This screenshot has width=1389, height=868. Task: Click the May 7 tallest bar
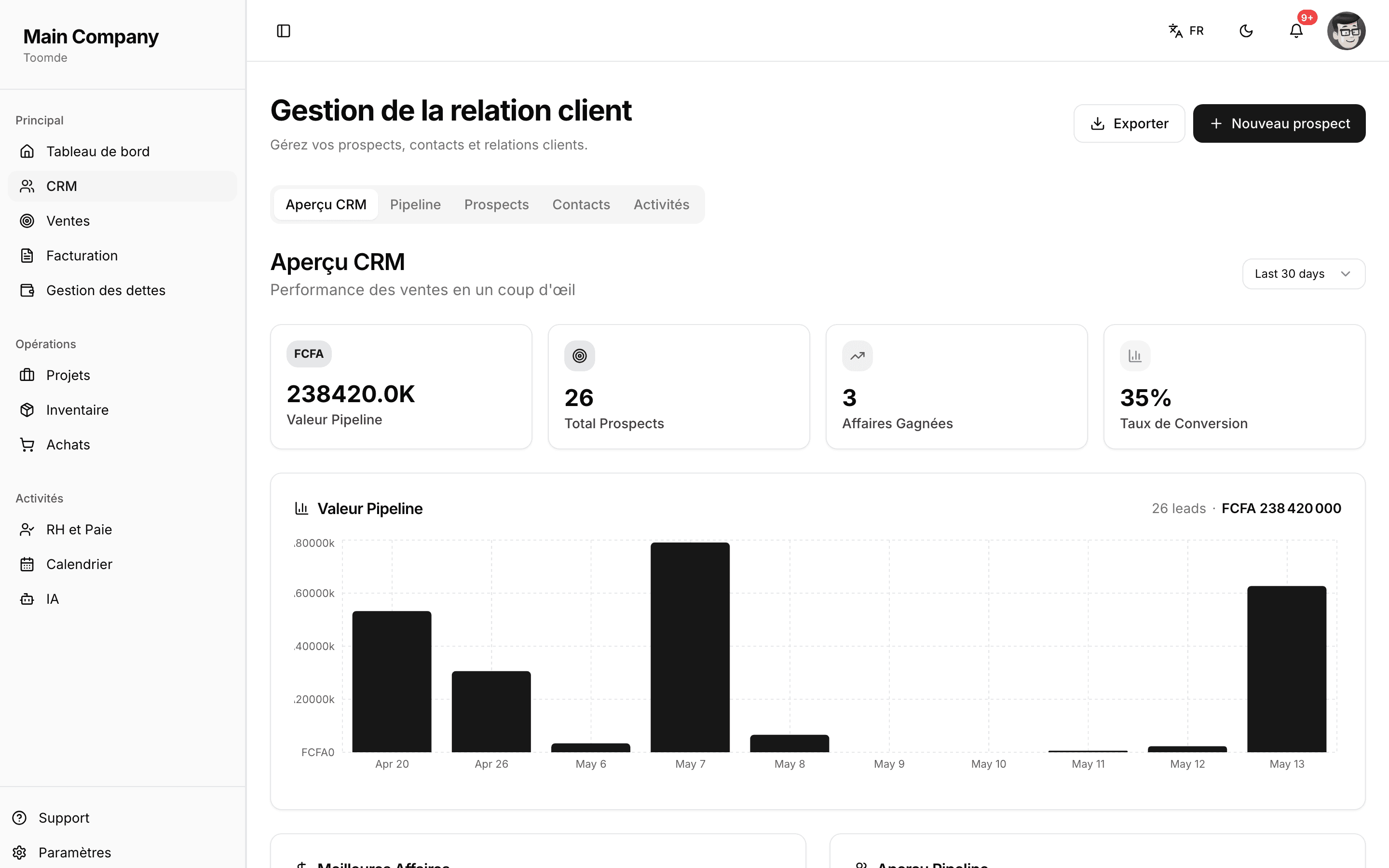click(x=690, y=647)
